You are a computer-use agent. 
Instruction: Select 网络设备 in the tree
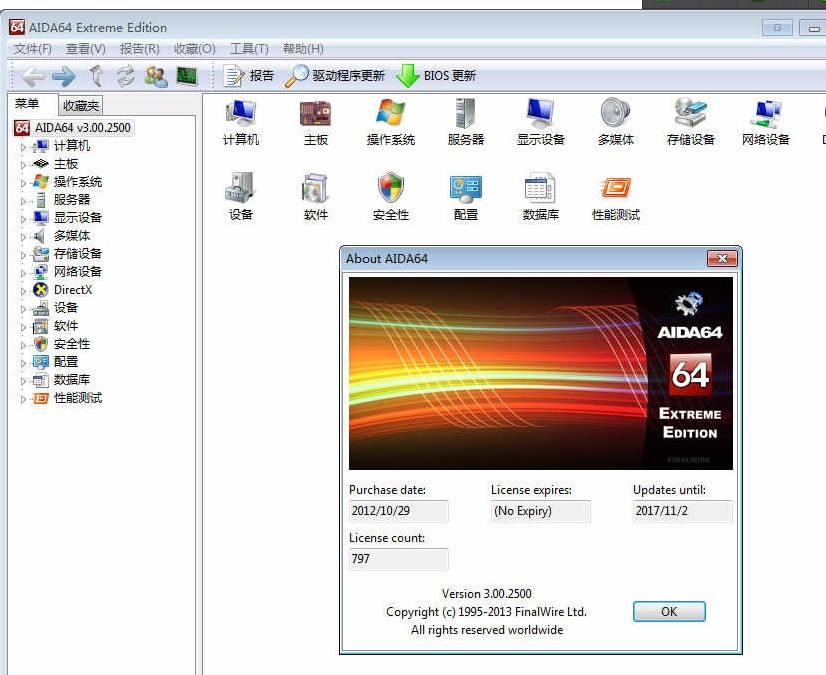tap(77, 272)
